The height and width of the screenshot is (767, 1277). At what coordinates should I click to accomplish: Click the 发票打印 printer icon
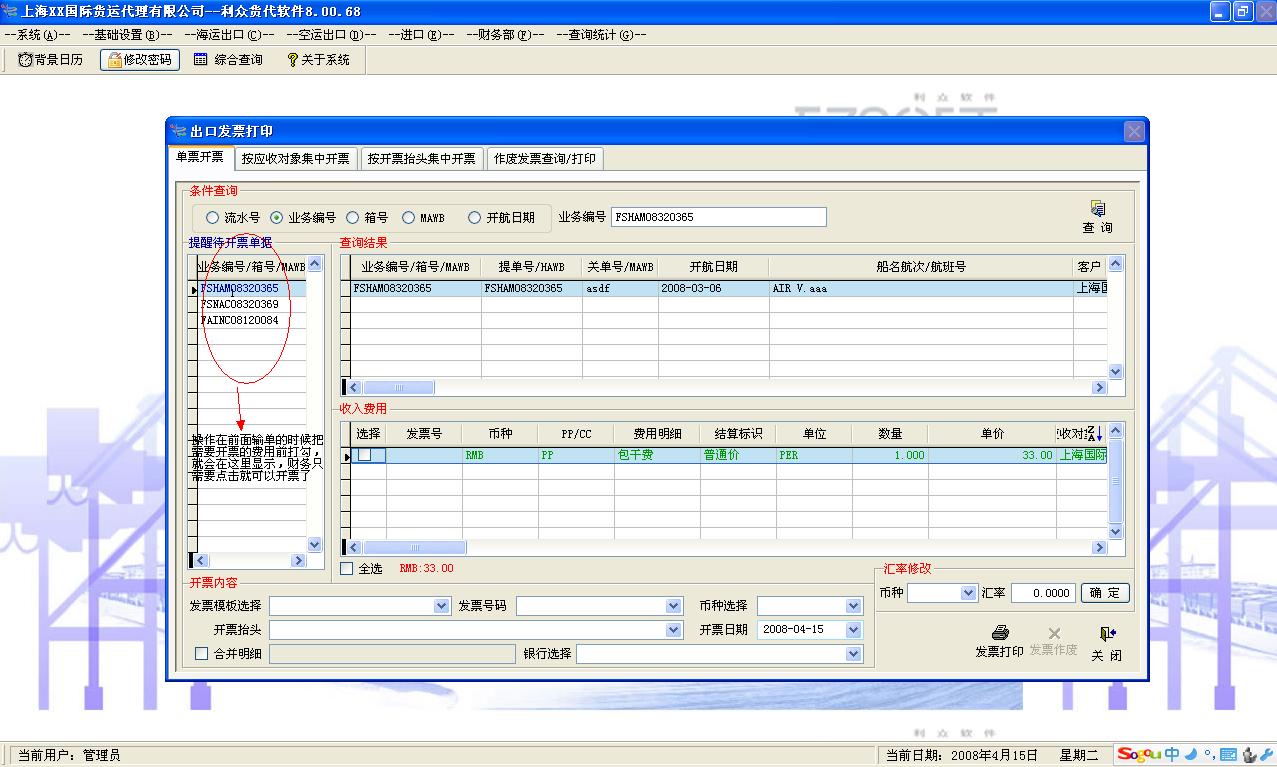(999, 633)
